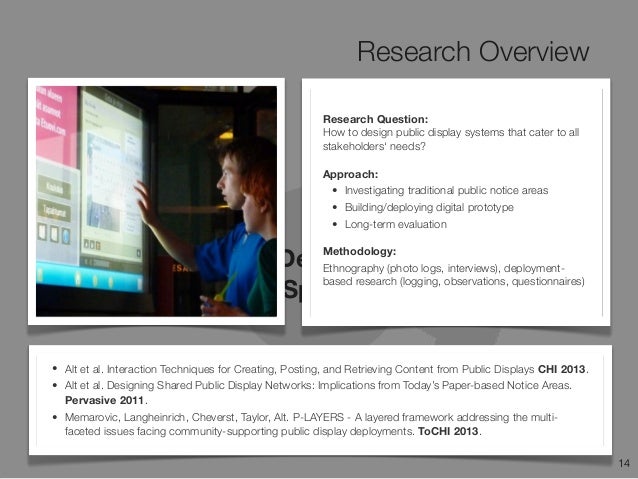The height and width of the screenshot is (479, 638).
Task: Select 'Investigating traditional public notice areas' bullet
Action: (x=446, y=190)
